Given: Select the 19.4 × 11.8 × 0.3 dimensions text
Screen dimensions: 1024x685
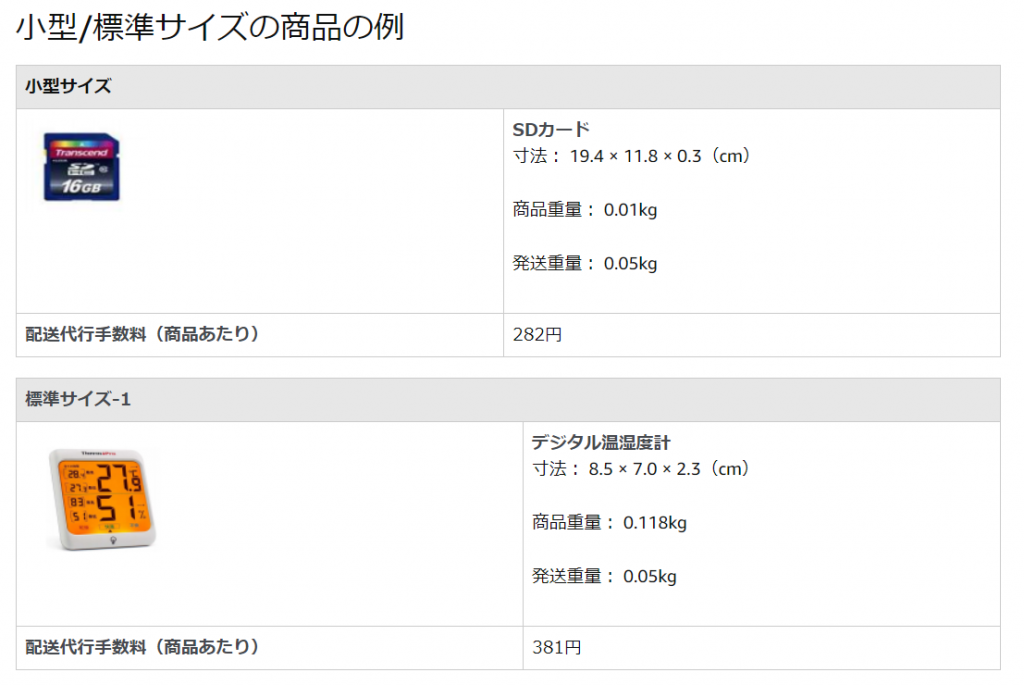Looking at the screenshot, I should coord(660,157).
